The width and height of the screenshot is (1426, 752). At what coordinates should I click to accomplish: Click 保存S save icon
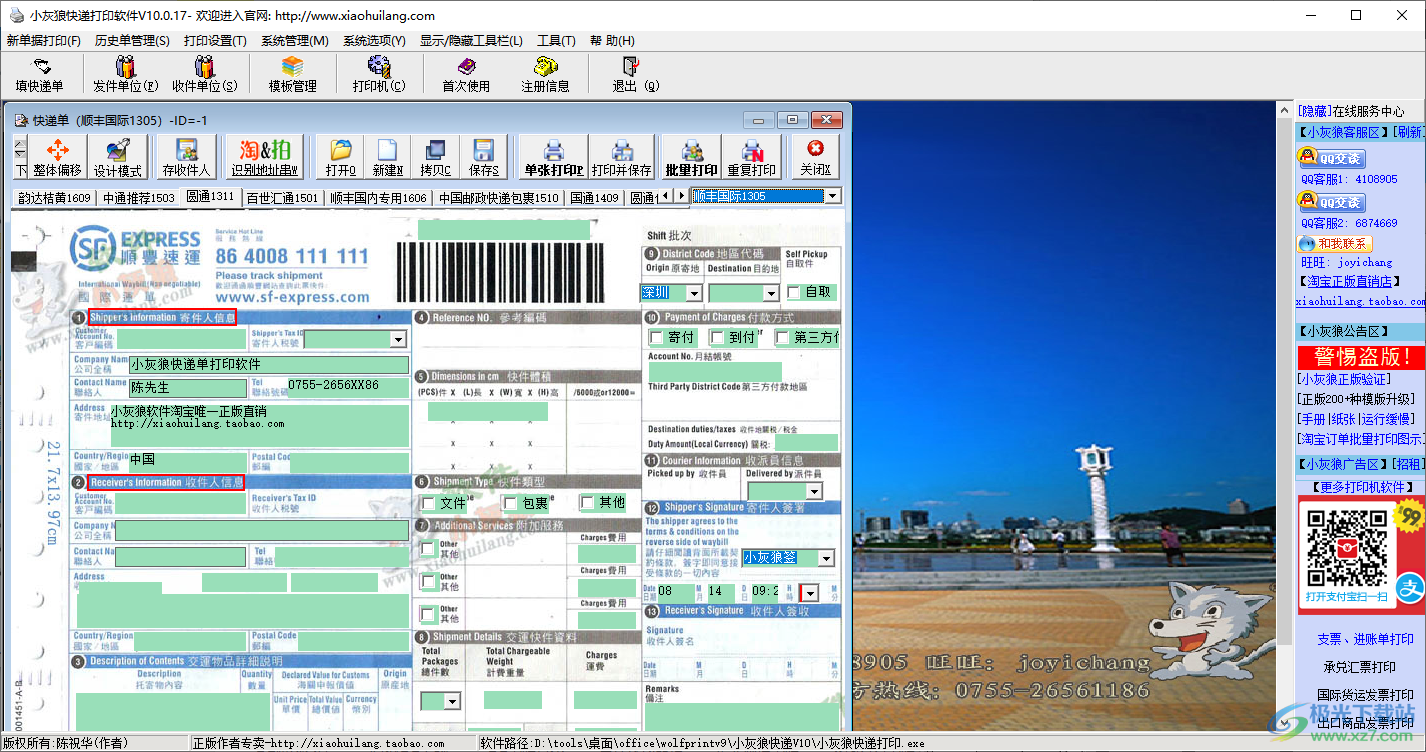(484, 158)
